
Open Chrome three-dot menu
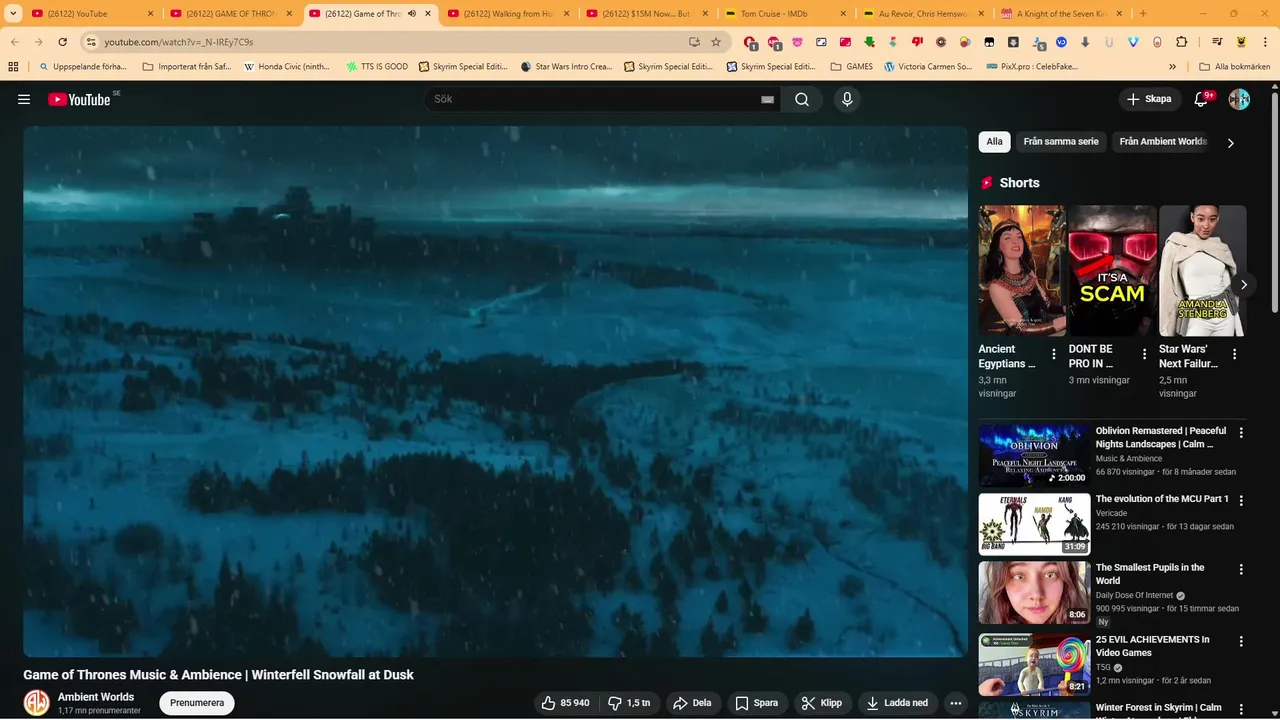point(1265,42)
